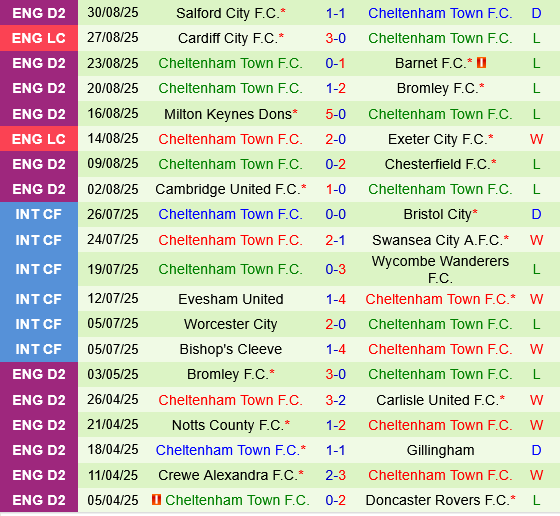Click the Cambridge United F.C. link
560x516 pixels.
pos(230,189)
